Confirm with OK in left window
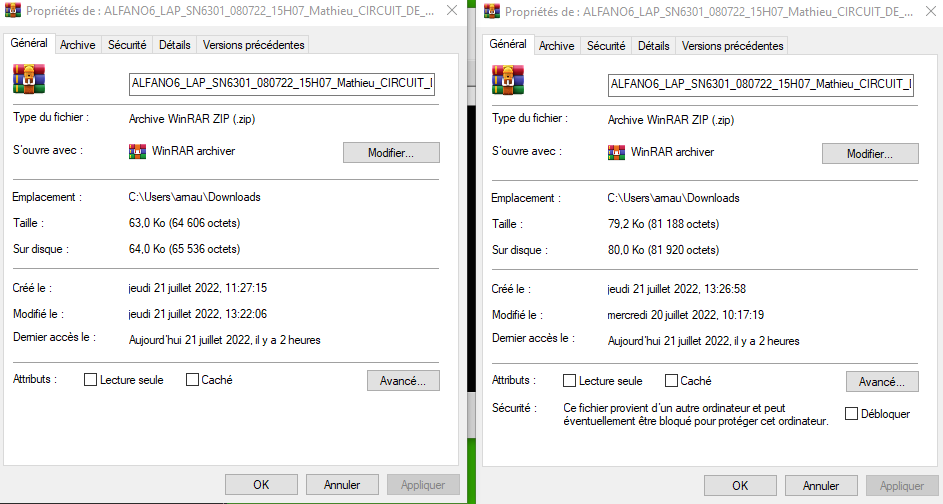Image resolution: width=943 pixels, height=504 pixels. (261, 485)
